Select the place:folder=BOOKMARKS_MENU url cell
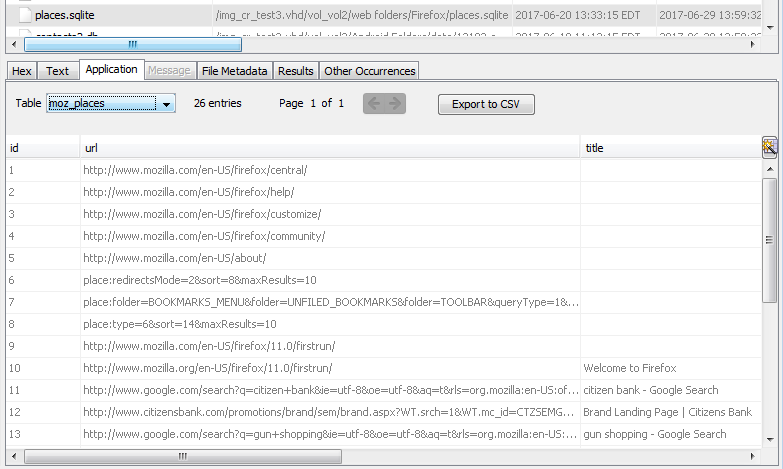The width and height of the screenshot is (783, 469). tap(330, 302)
